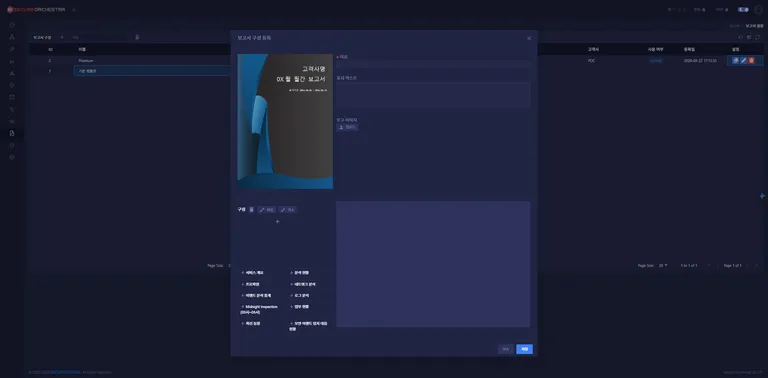Click the refresh icon above table right
This screenshot has width=768, height=378.
coord(757,38)
